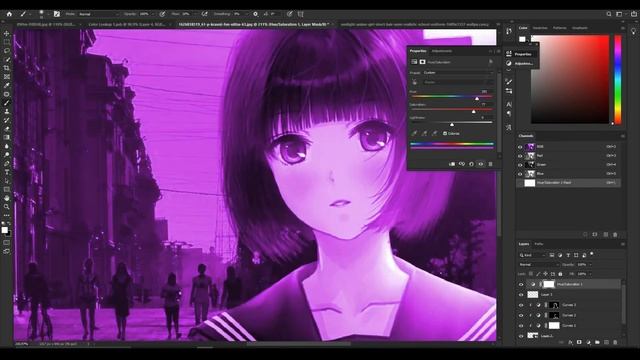Switch to the Swatches tab
This screenshot has height=360, width=640.
click(540, 28)
